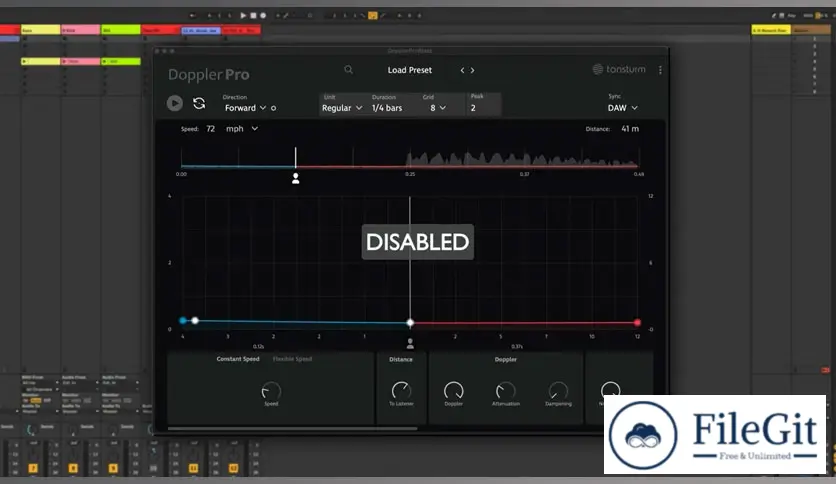Switch to the Flexible Speed tab

point(292,359)
